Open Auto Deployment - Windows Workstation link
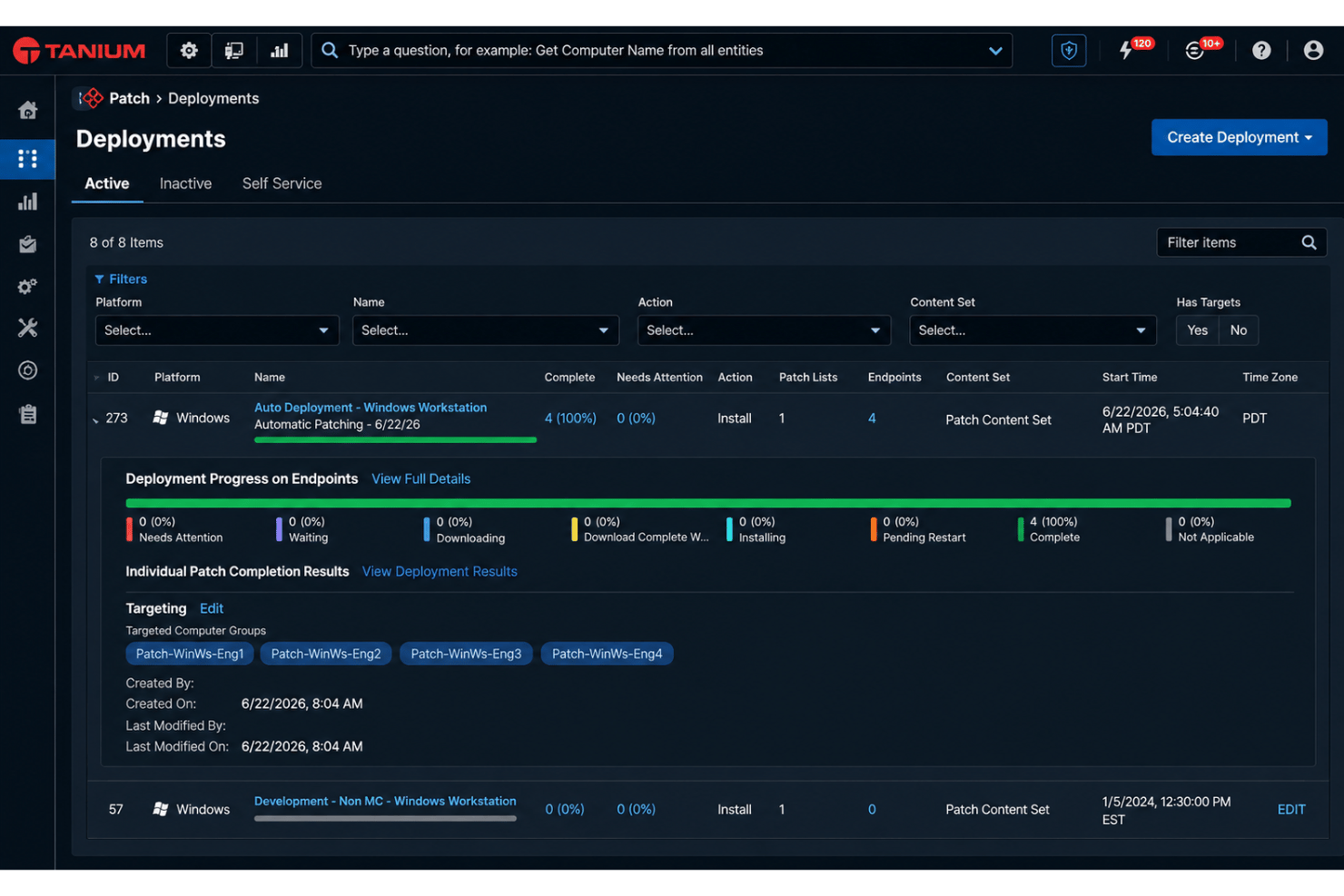Viewport: 1344px width, 896px height. [x=371, y=408]
